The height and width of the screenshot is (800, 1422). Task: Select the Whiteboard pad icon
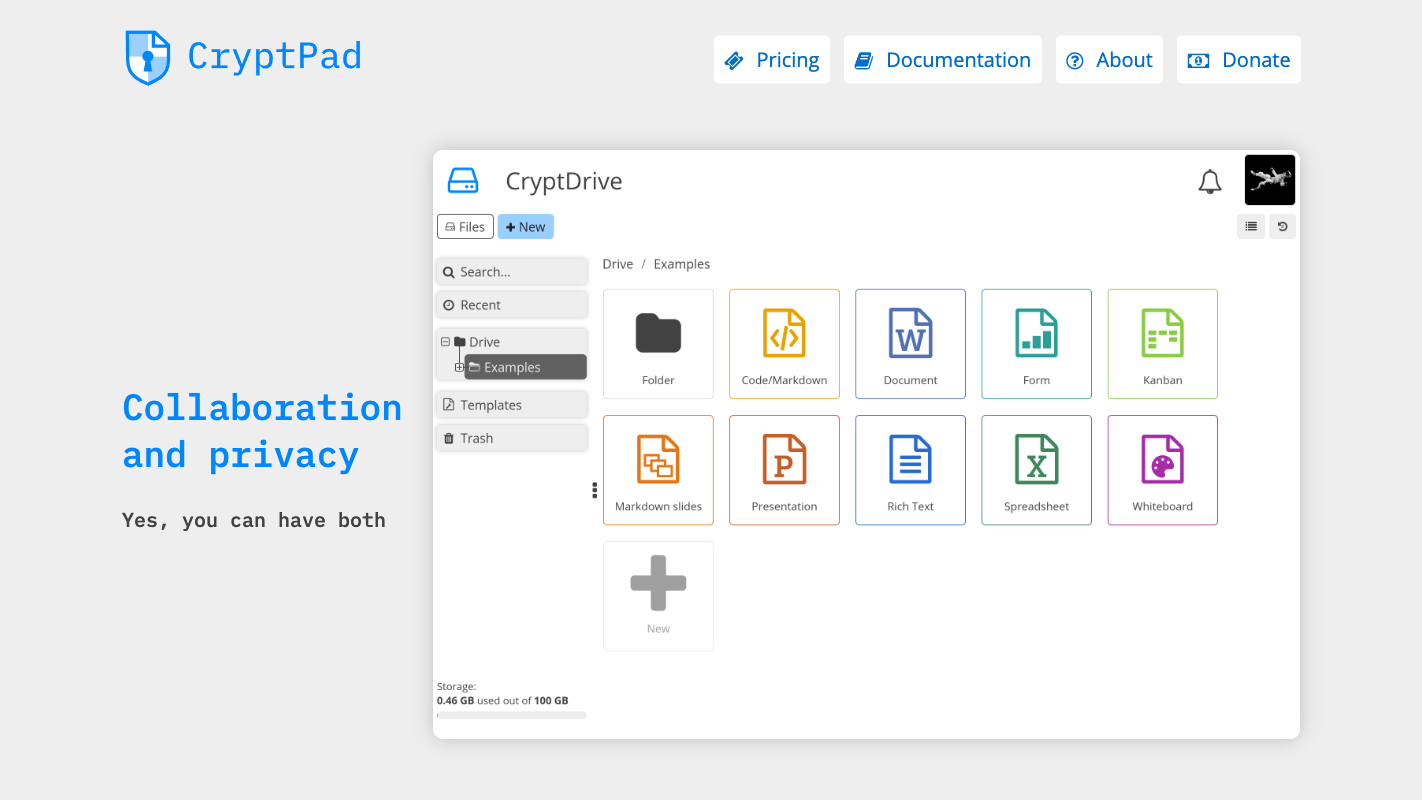(x=1162, y=470)
